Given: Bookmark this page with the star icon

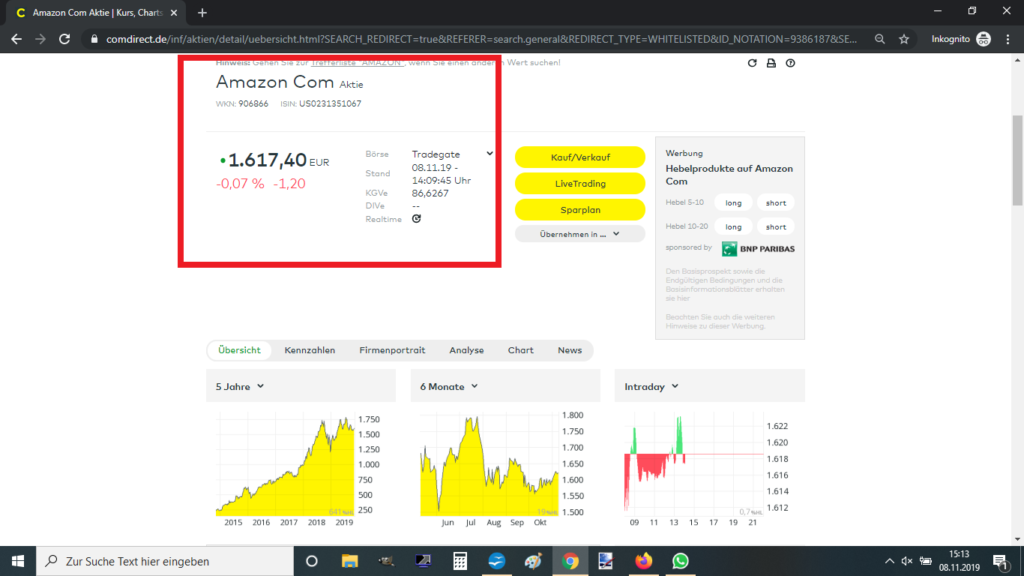Looking at the screenshot, I should point(904,39).
